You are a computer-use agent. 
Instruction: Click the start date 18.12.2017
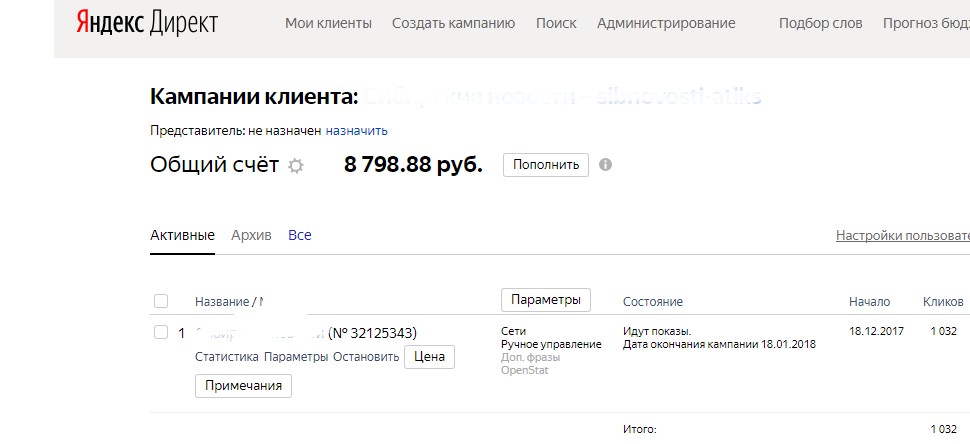click(x=876, y=331)
